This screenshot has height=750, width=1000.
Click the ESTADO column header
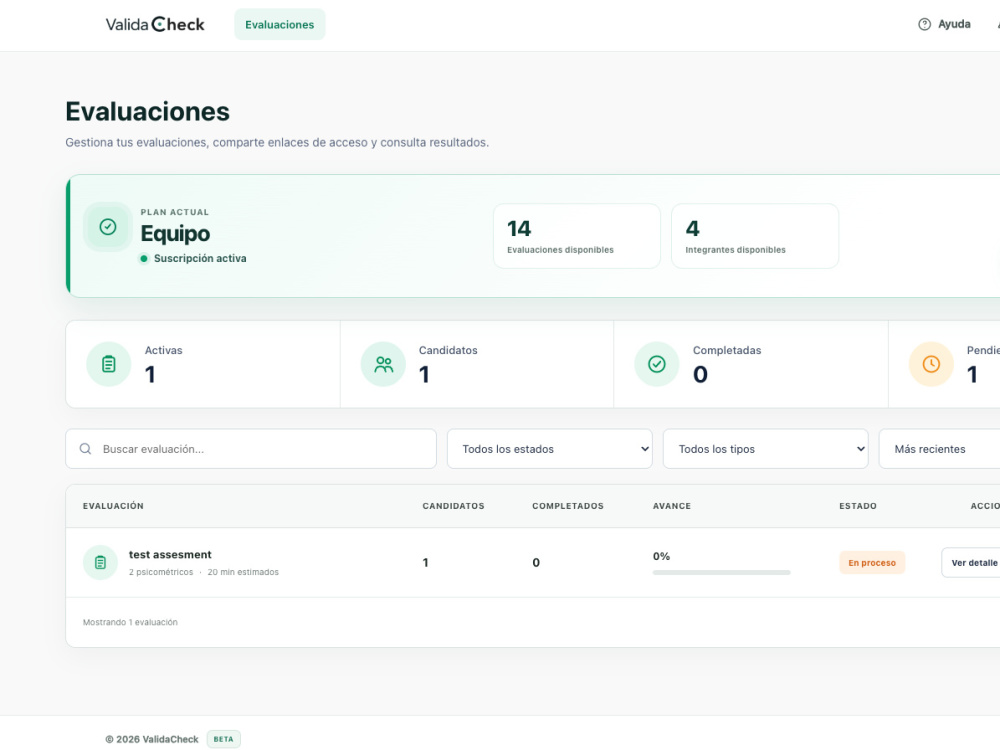click(x=858, y=506)
